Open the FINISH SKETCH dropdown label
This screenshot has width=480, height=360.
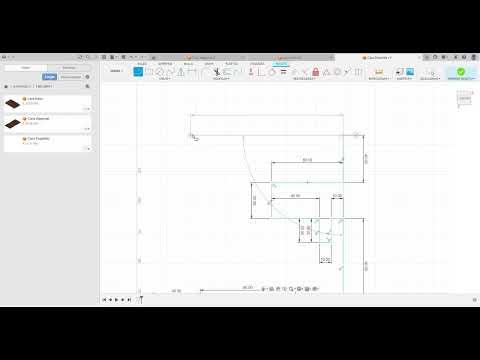tap(461, 79)
